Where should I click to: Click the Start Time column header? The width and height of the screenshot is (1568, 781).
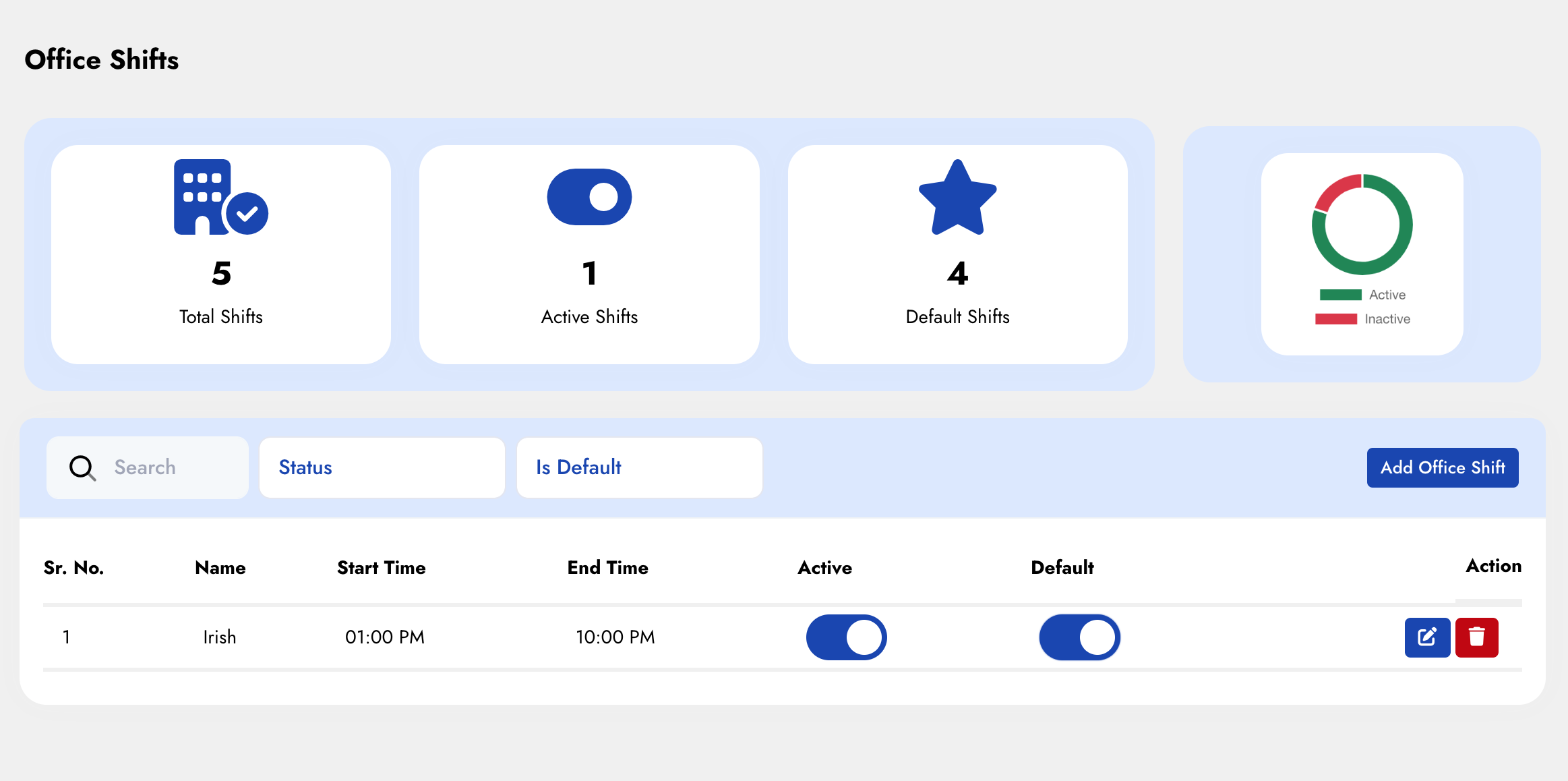(x=381, y=568)
